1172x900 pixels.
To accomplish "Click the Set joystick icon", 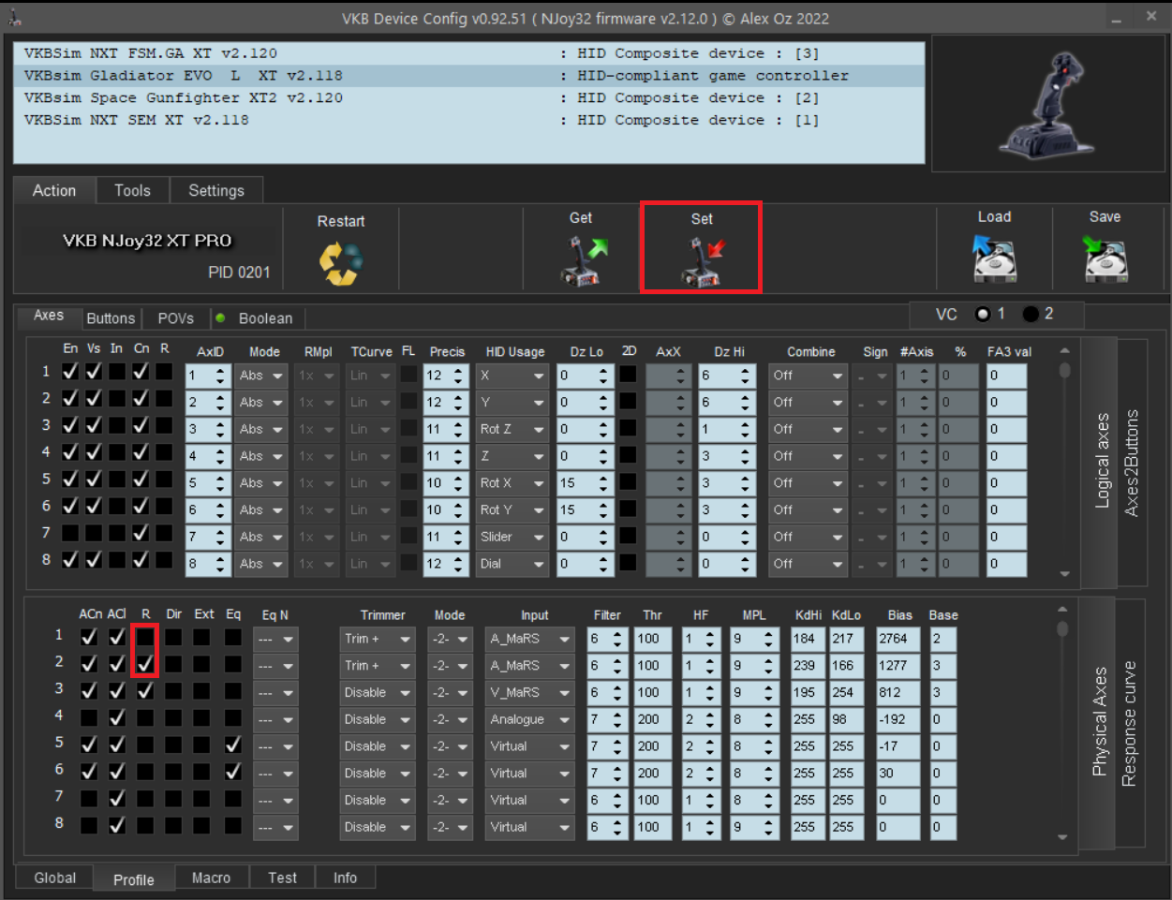I will pos(703,262).
